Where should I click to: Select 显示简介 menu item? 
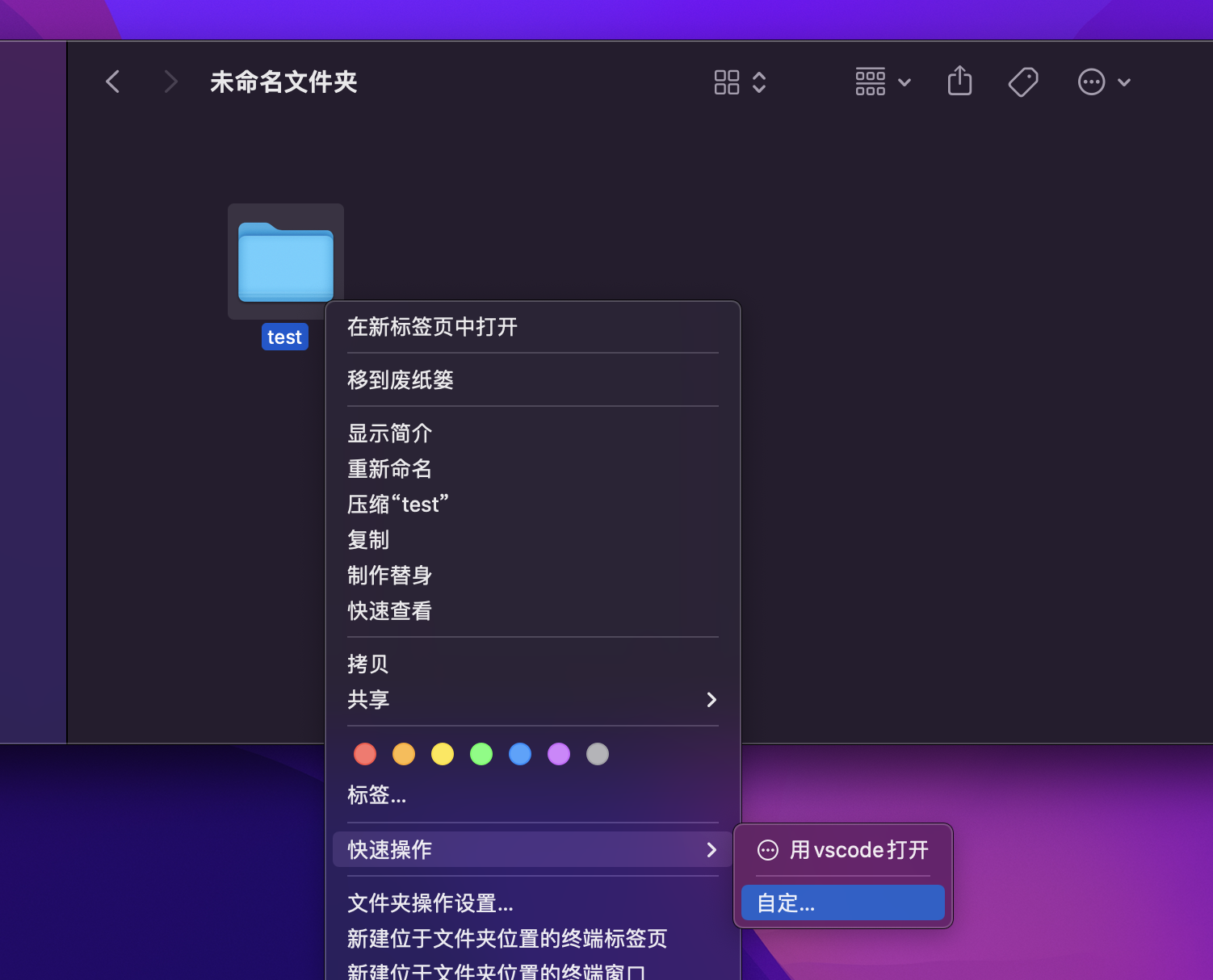pos(532,433)
